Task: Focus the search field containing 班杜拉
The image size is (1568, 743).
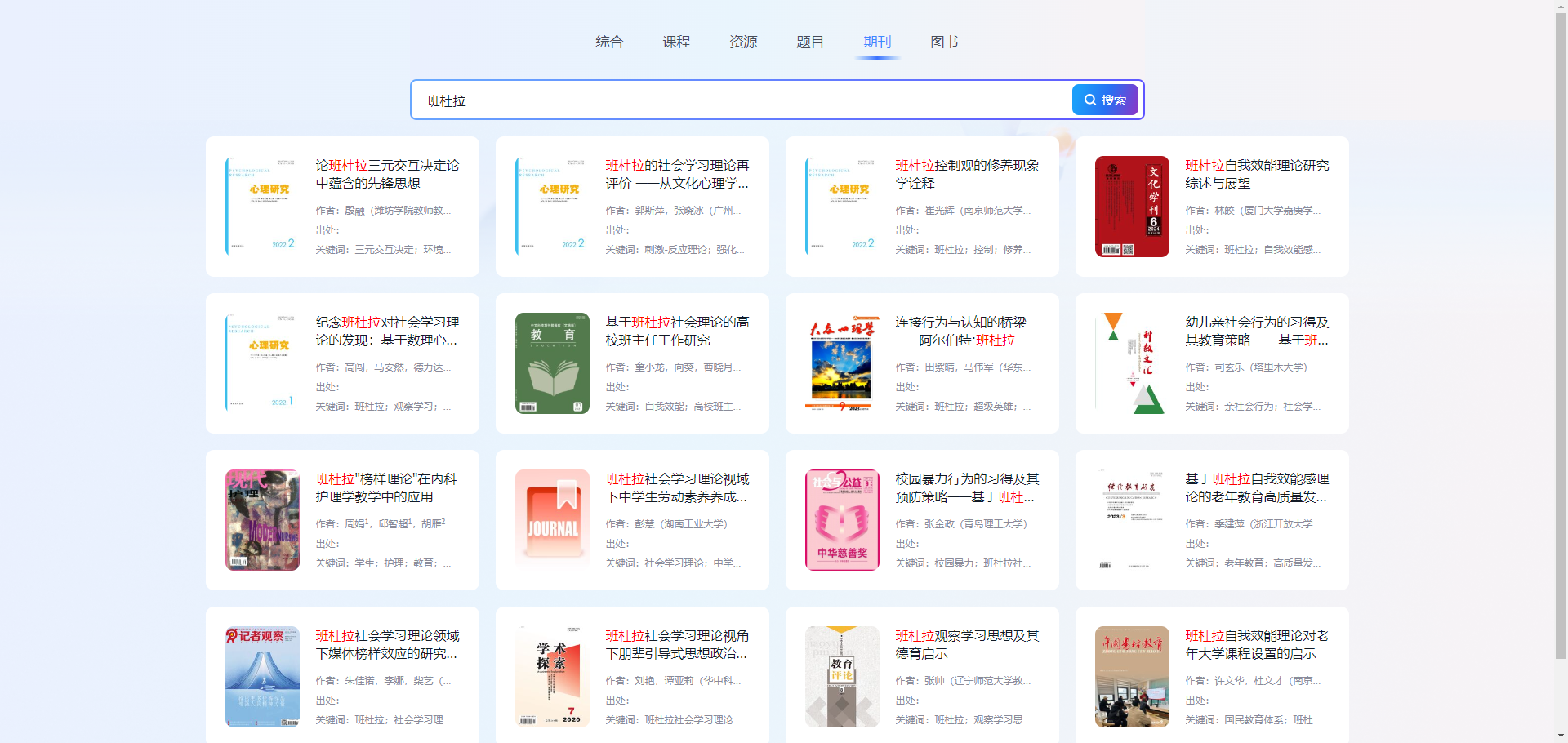Action: coord(735,100)
